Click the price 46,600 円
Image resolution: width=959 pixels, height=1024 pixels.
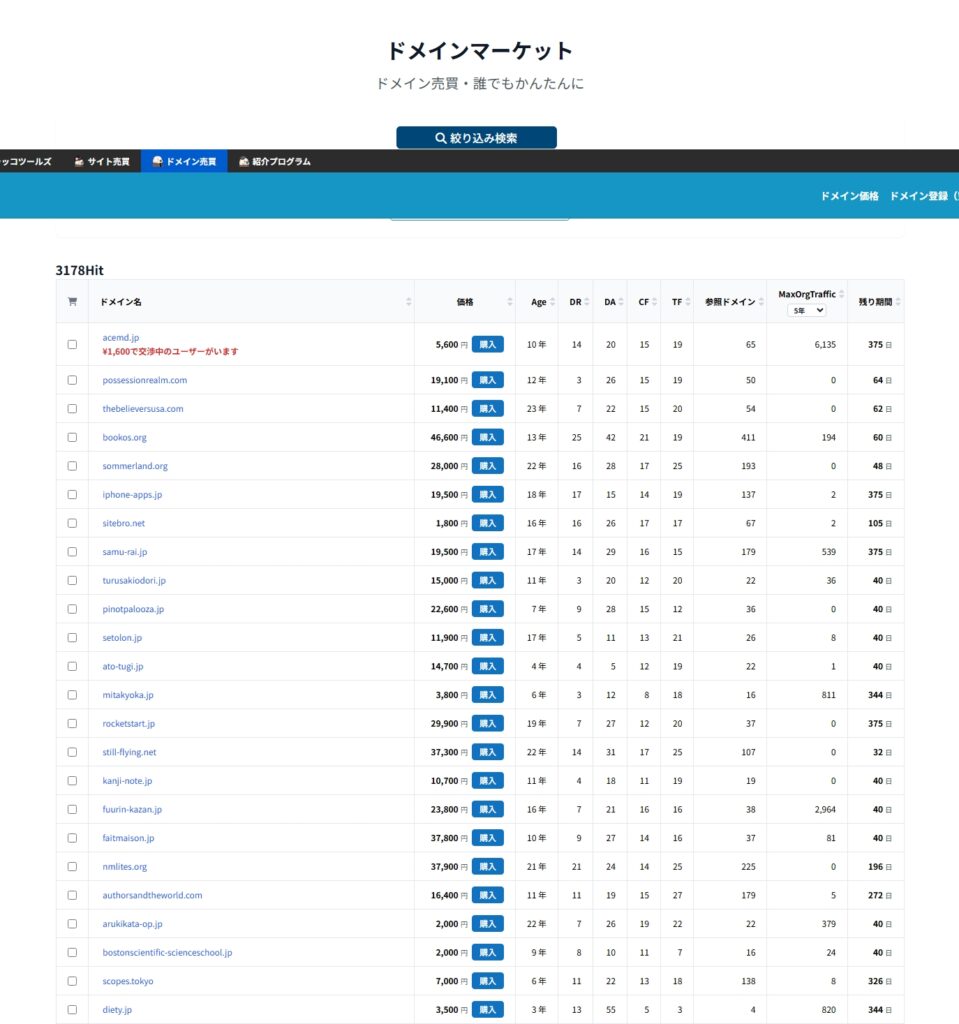pyautogui.click(x=449, y=438)
